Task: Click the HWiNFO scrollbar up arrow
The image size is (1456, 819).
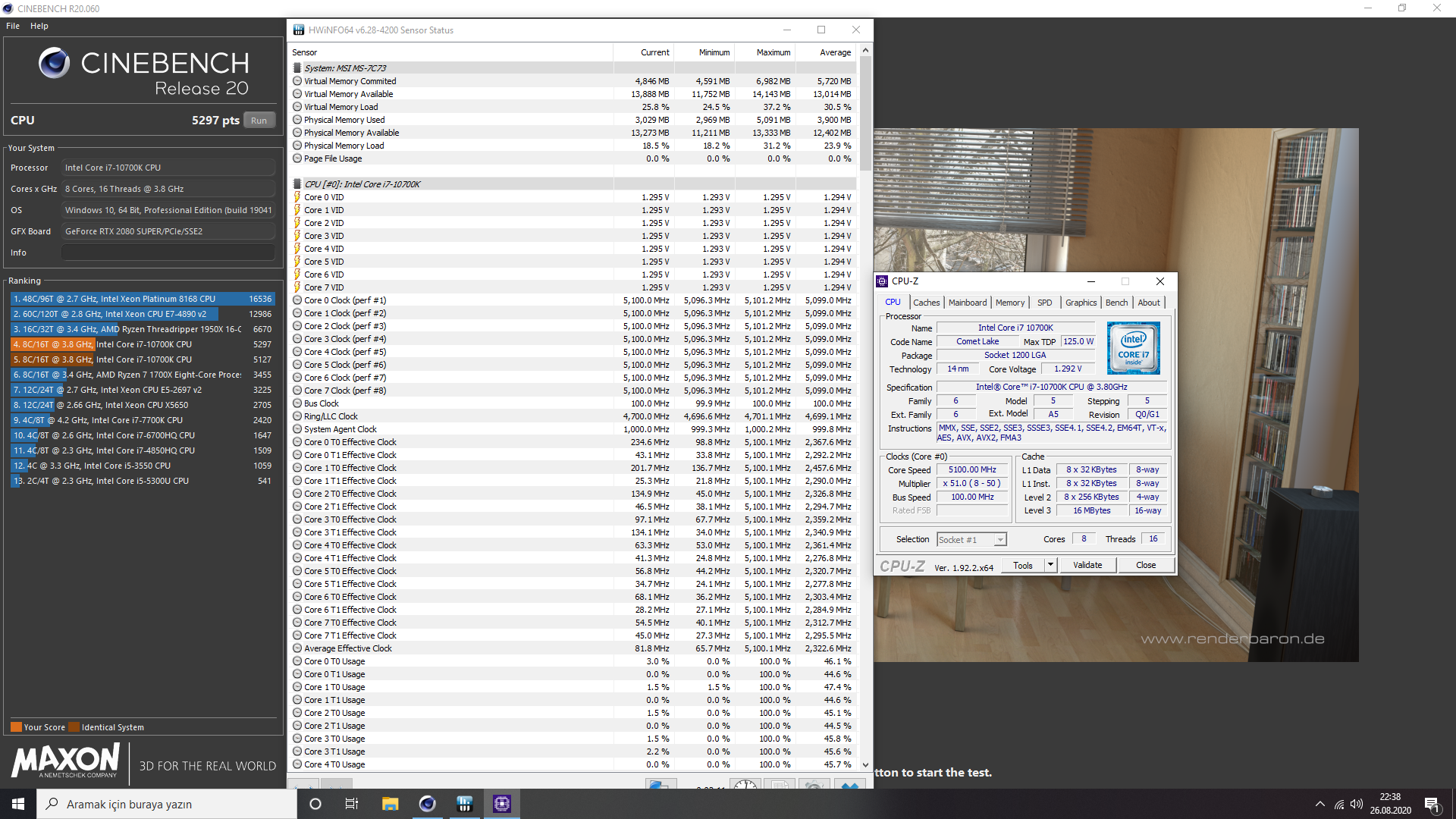Action: tap(865, 50)
